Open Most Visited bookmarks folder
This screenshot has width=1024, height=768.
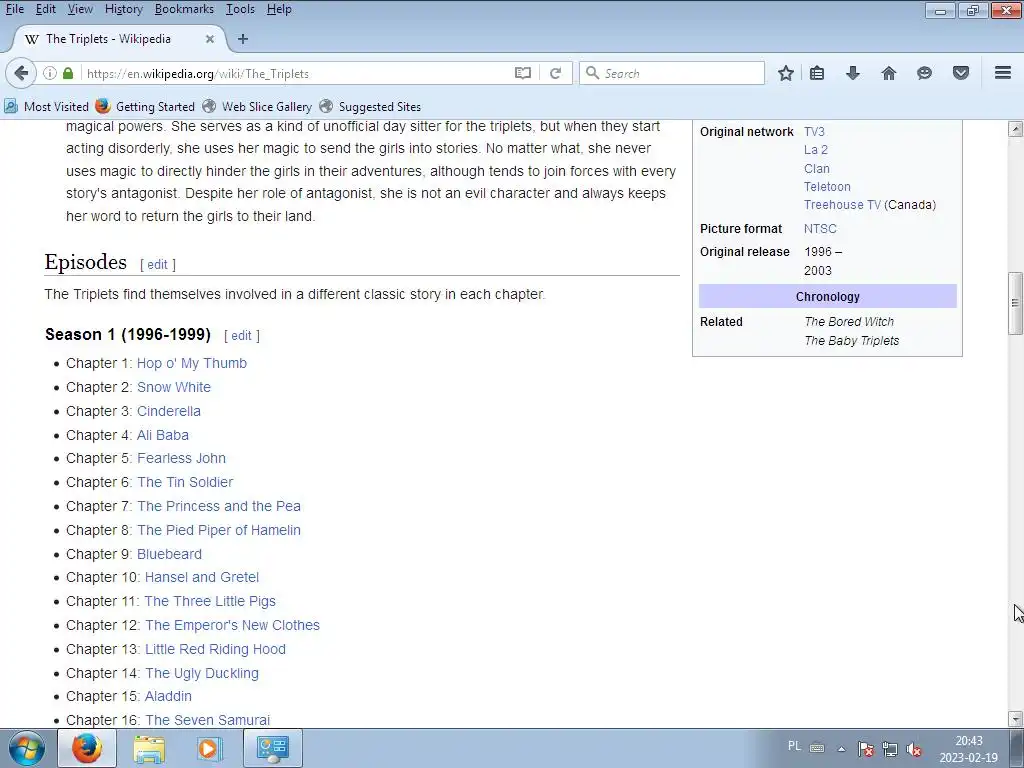coord(47,106)
